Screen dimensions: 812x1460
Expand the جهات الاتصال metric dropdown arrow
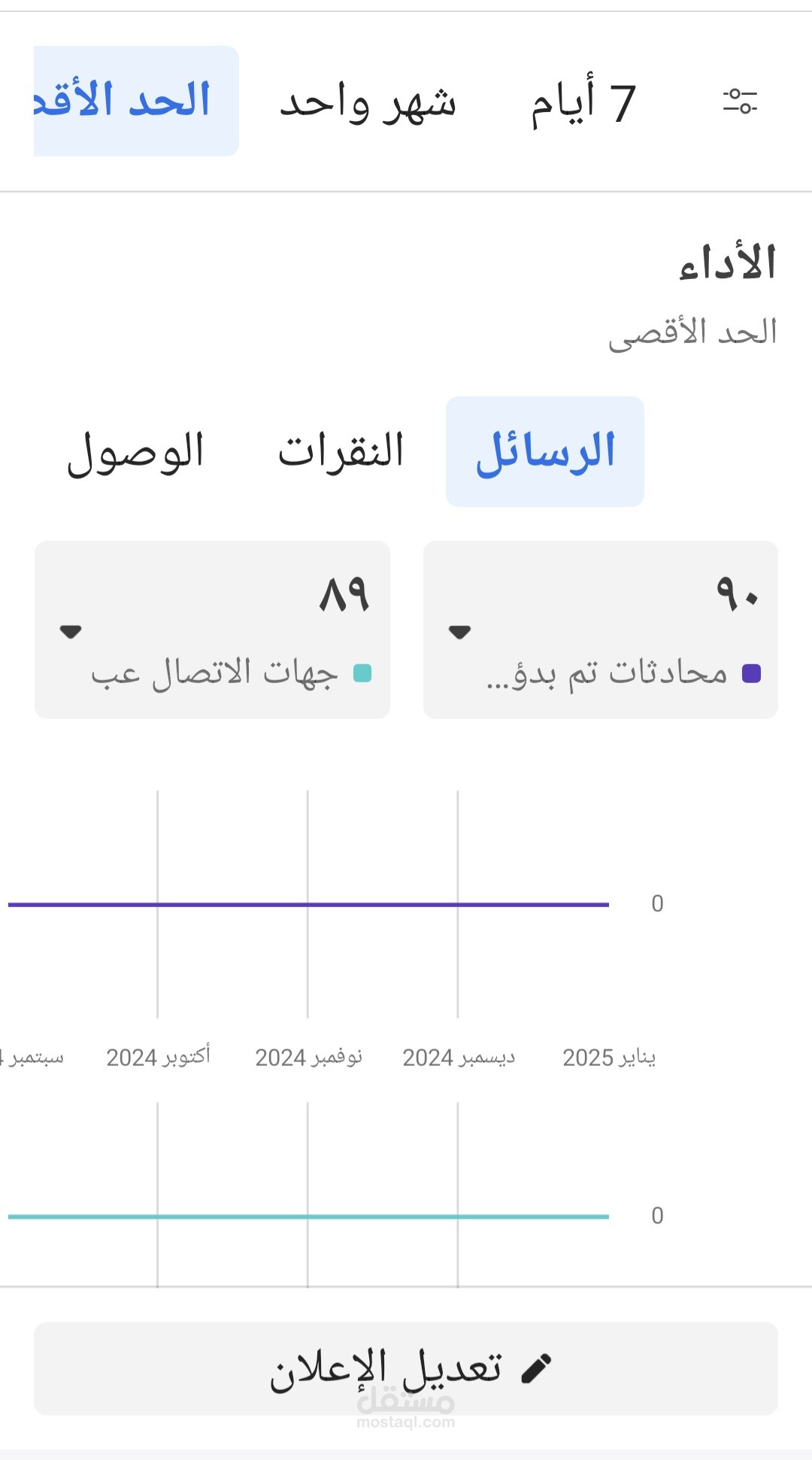71,632
